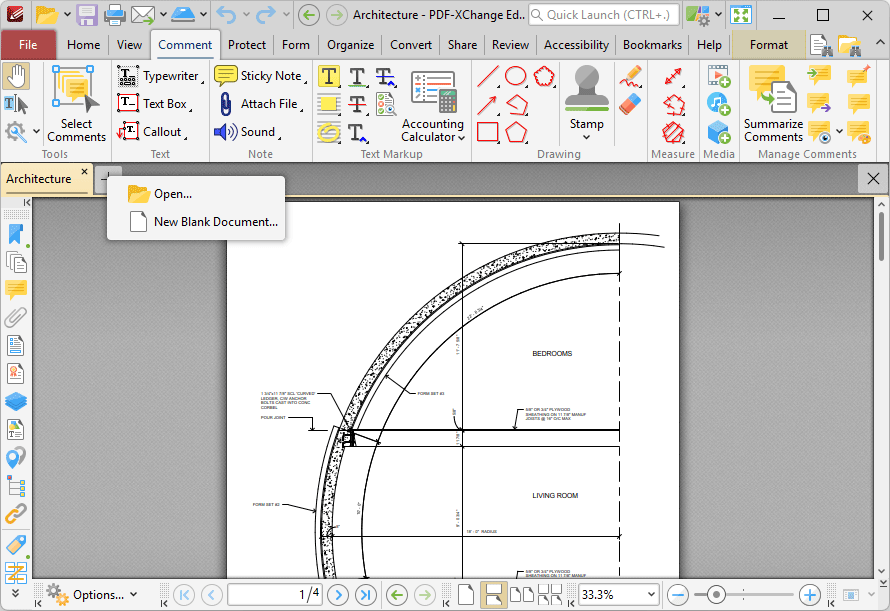Open the Bookmarks pane in sidebar

pyautogui.click(x=16, y=235)
